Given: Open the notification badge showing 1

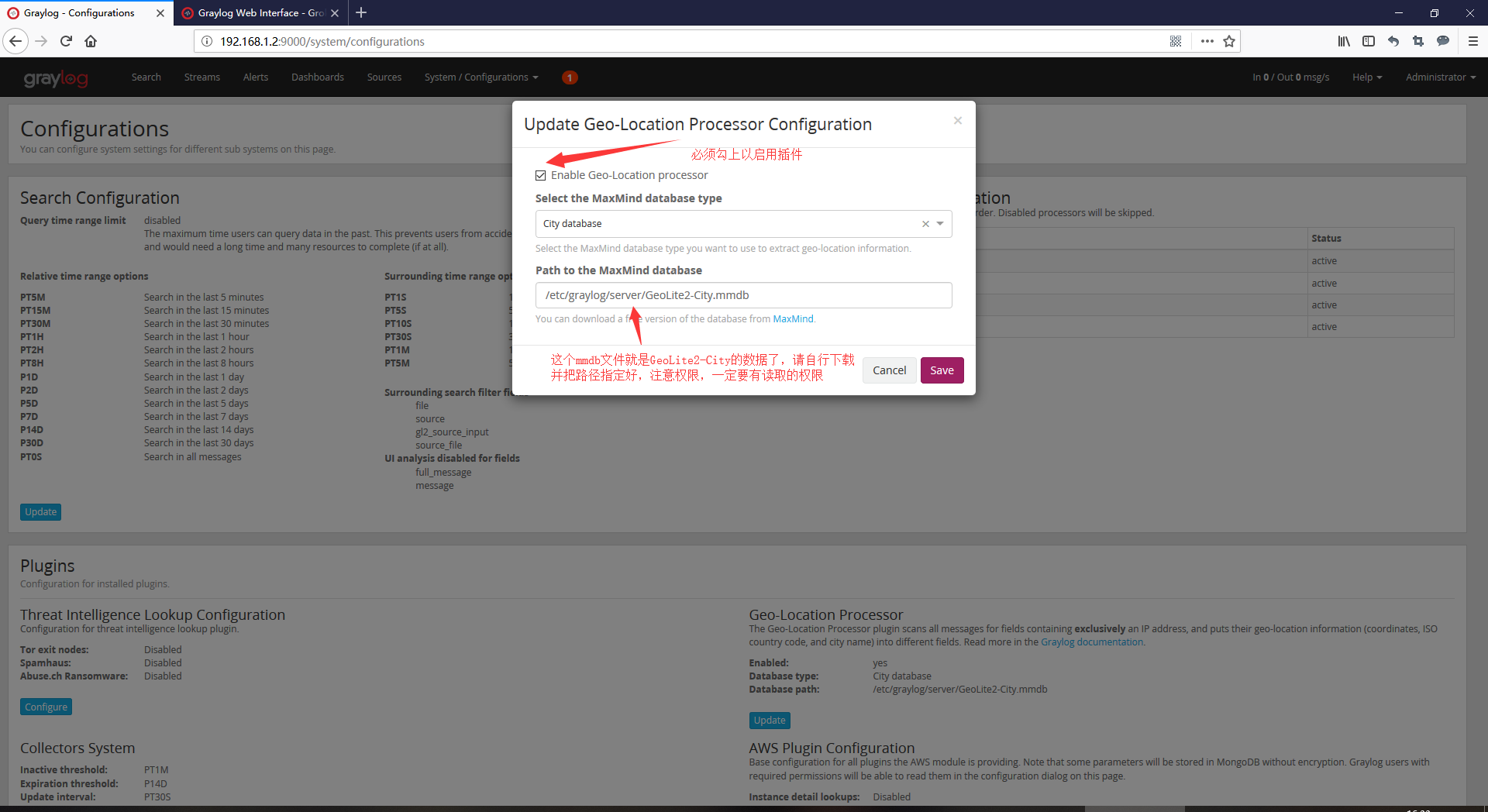Looking at the screenshot, I should 570,77.
